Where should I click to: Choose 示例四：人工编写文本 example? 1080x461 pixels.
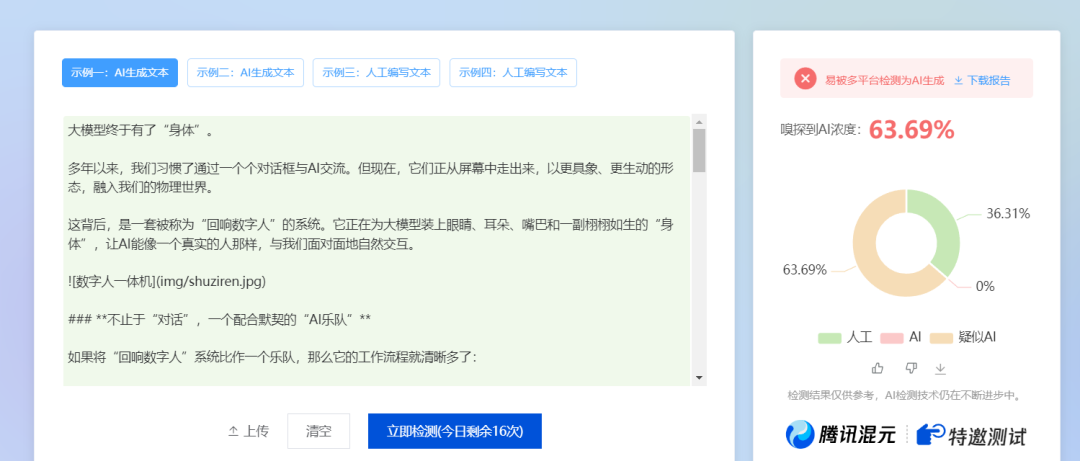coord(513,72)
